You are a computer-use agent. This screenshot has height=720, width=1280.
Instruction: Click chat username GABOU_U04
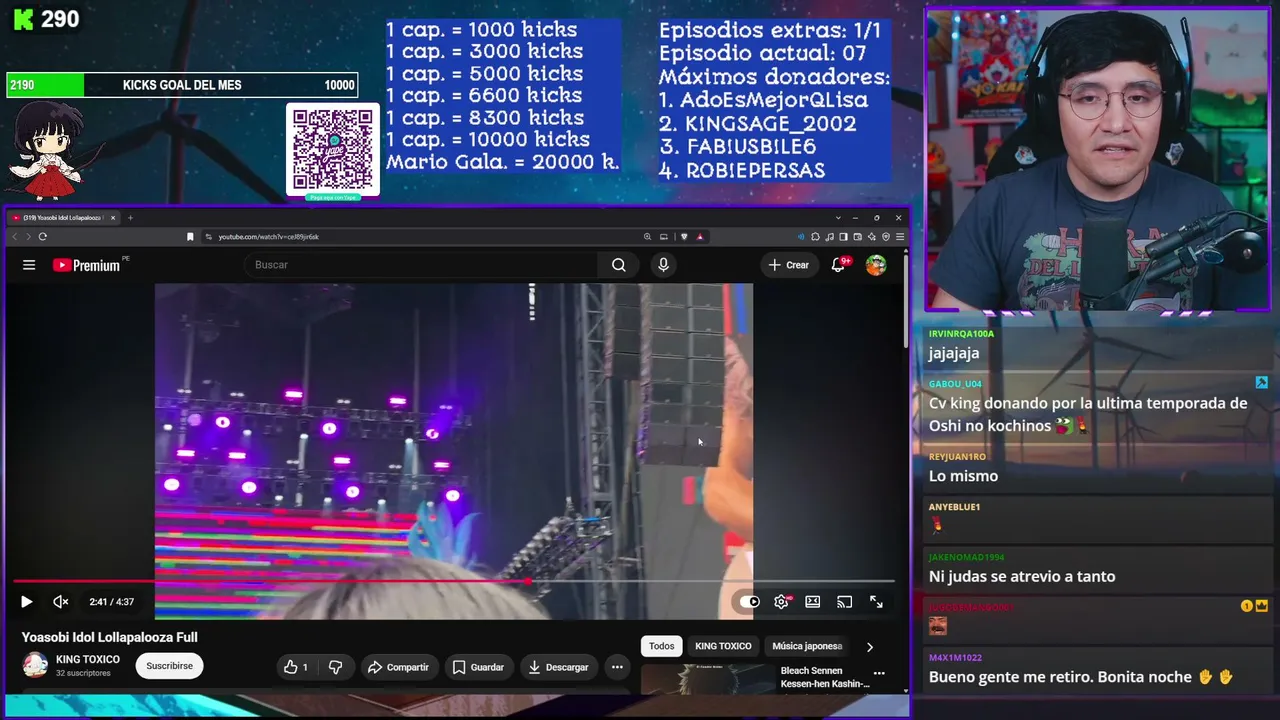955,384
